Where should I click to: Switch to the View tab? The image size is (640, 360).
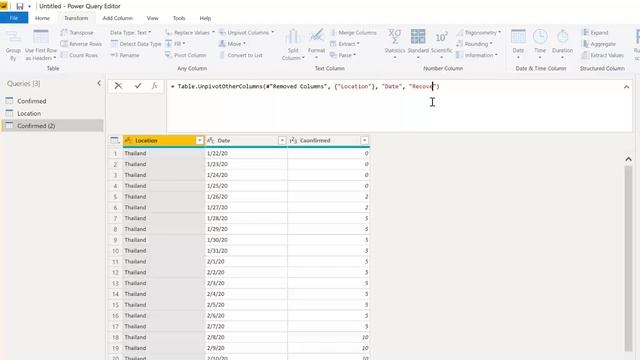(153, 18)
